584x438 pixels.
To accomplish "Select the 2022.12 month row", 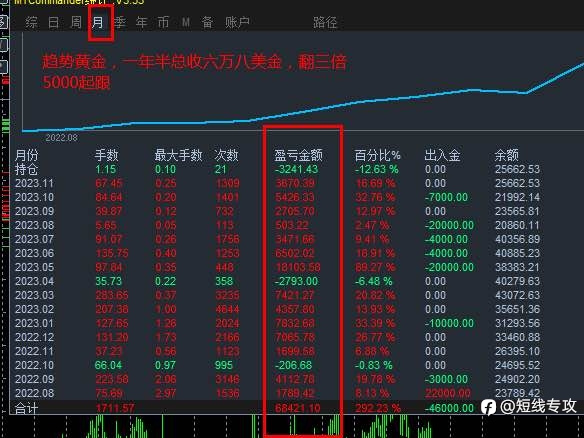I will (x=277, y=337).
